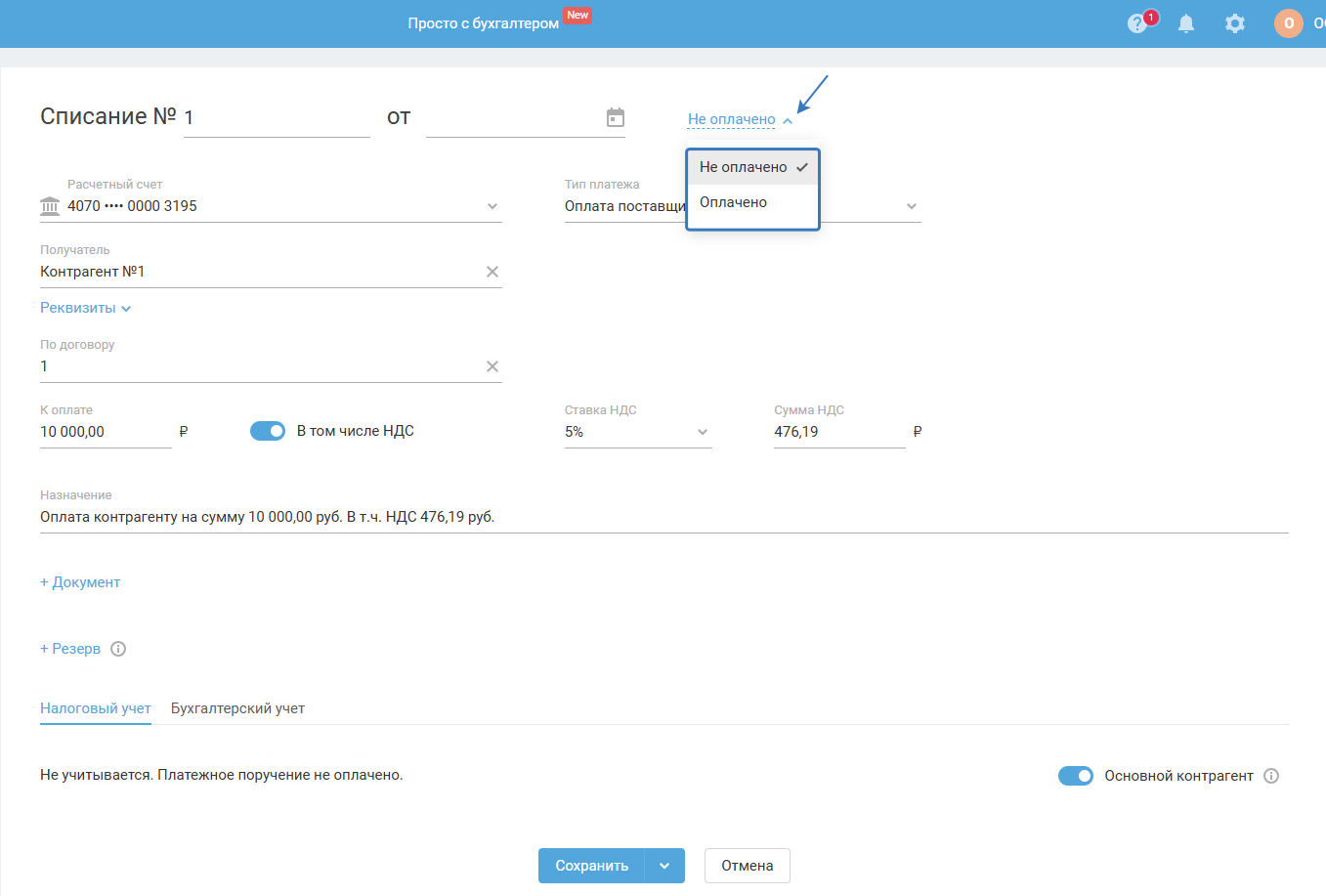
Task: Open the settings gear icon
Action: pyautogui.click(x=1235, y=23)
